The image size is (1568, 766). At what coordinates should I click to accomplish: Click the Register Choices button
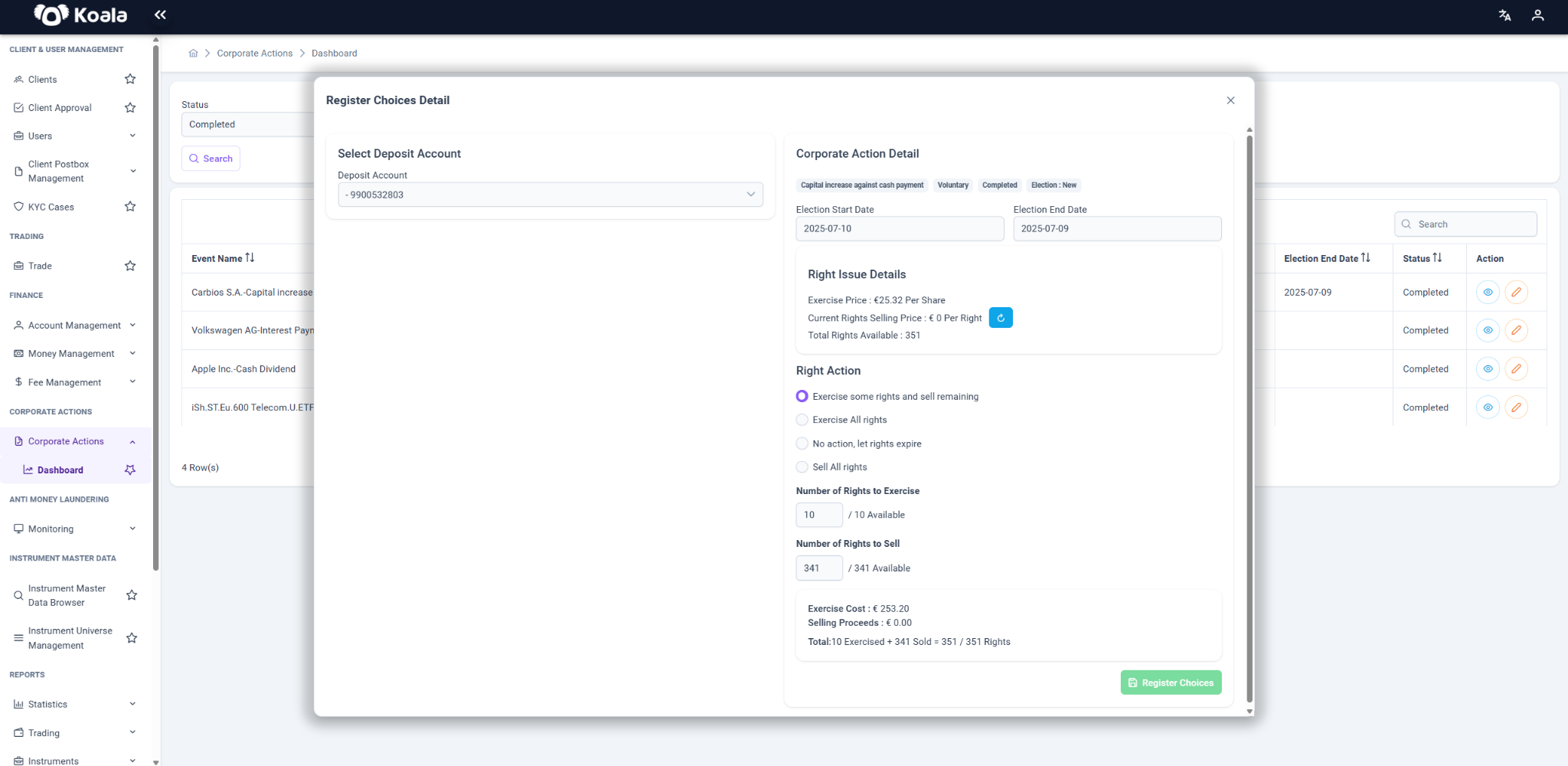1171,683
